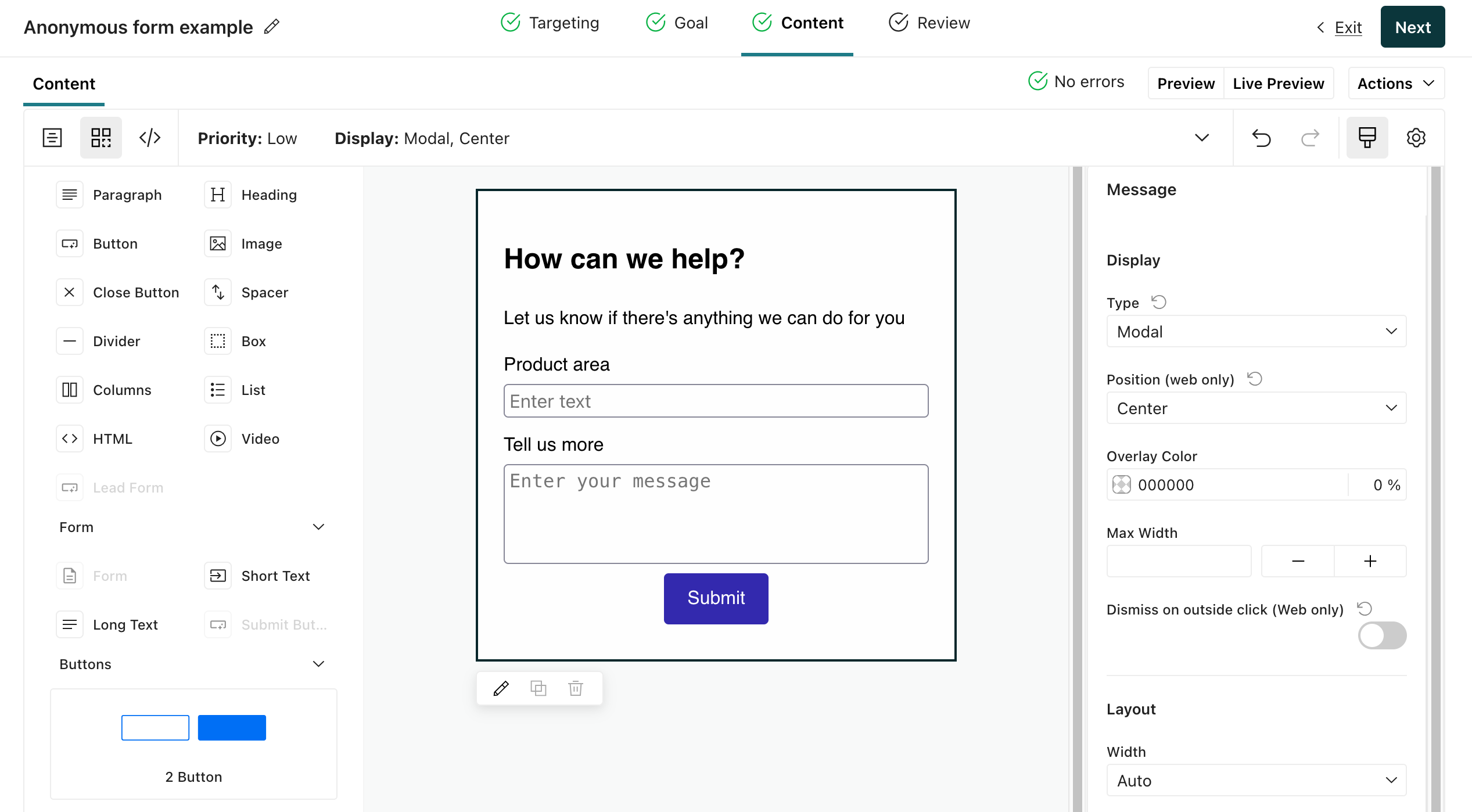Collapse the Form blocks section
The width and height of the screenshot is (1472, 812).
[318, 527]
